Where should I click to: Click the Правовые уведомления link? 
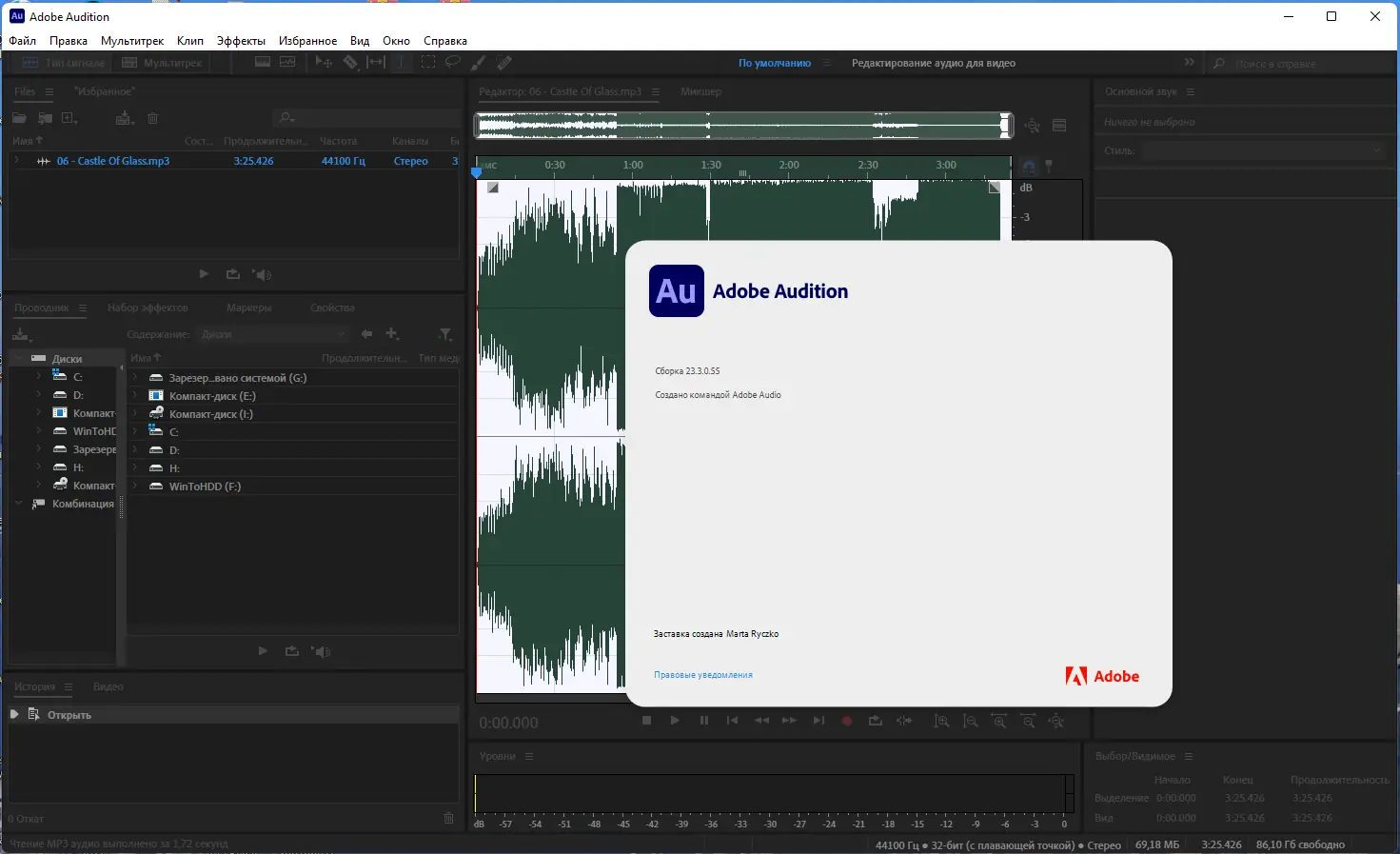pyautogui.click(x=703, y=674)
